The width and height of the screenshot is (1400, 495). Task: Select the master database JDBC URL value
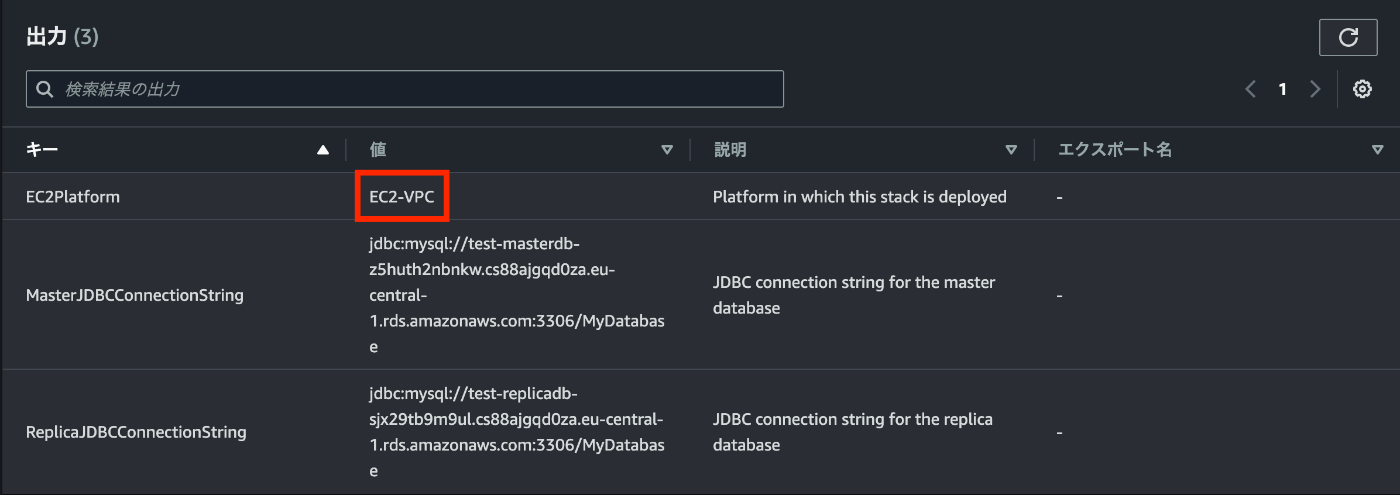tap(518, 295)
